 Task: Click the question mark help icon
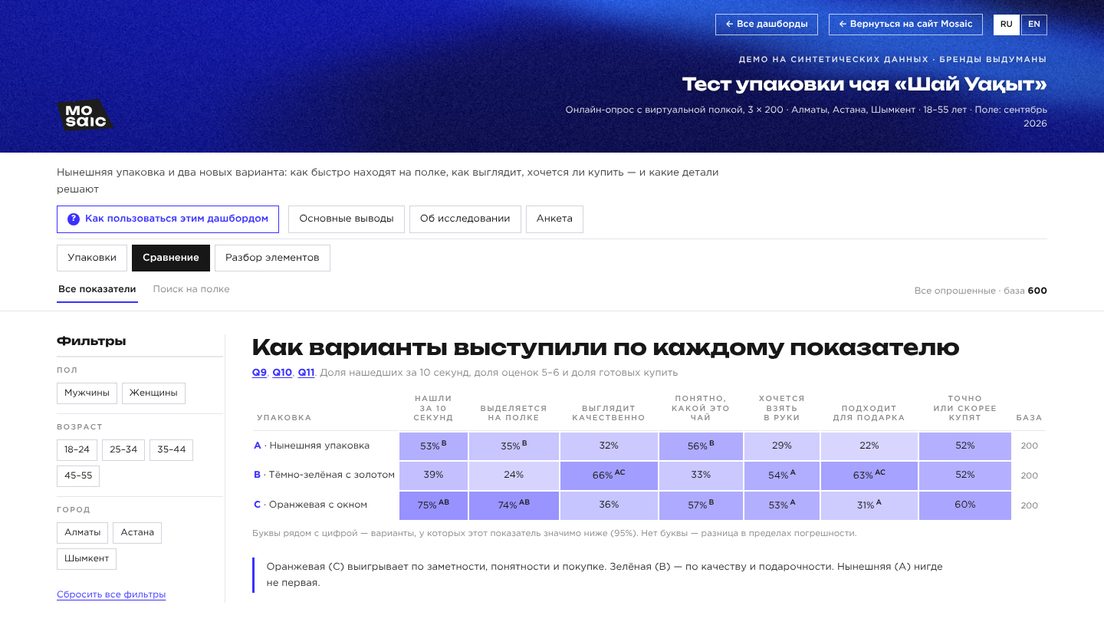click(x=73, y=219)
